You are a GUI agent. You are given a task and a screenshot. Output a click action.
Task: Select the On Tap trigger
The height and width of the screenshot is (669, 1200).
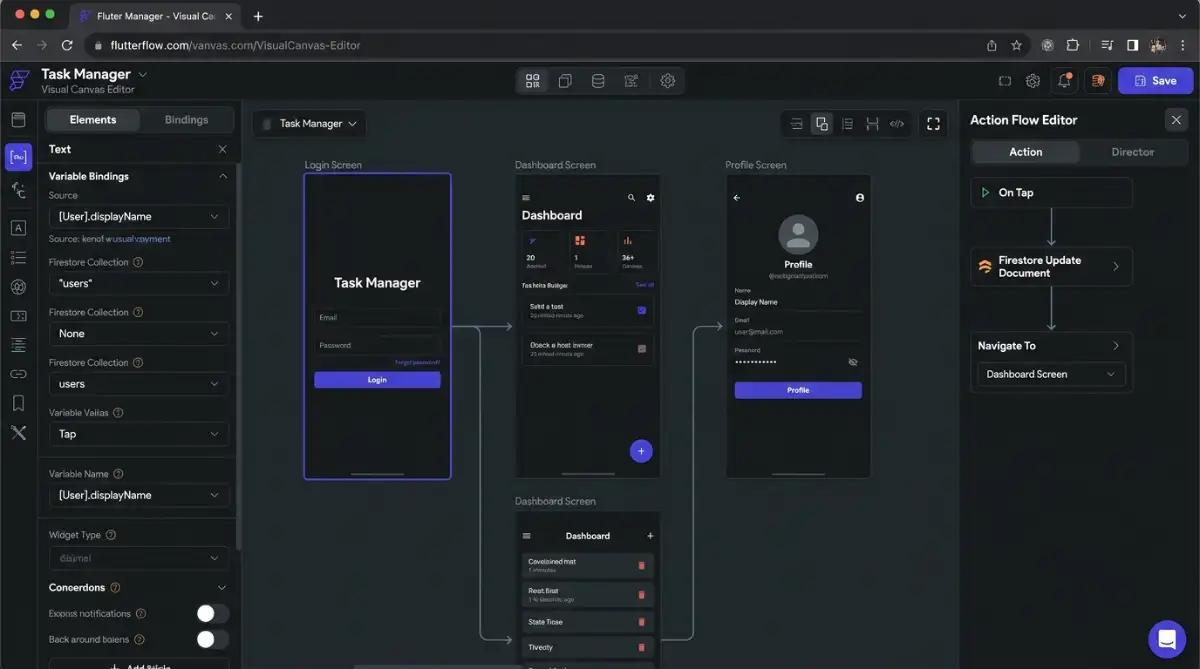click(1051, 192)
